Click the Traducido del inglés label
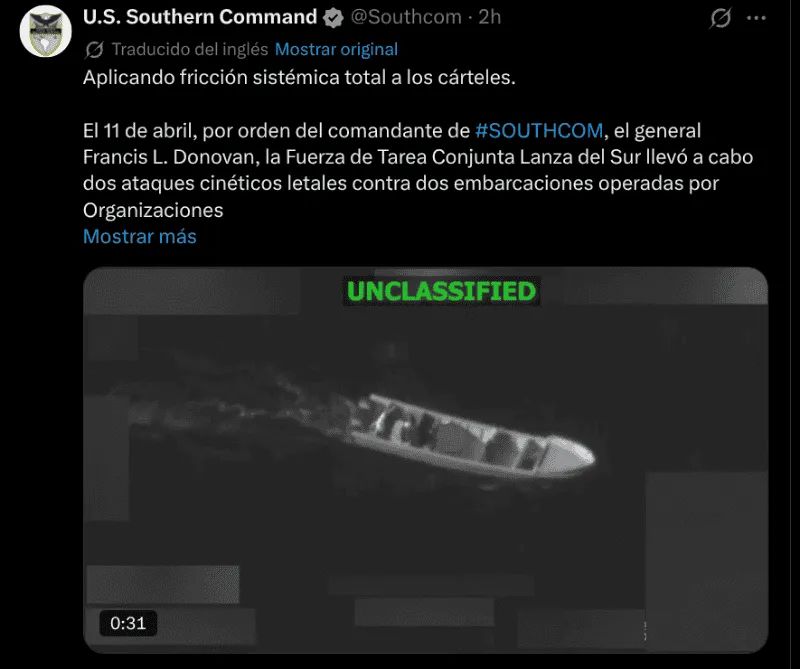800x669 pixels. (190, 49)
